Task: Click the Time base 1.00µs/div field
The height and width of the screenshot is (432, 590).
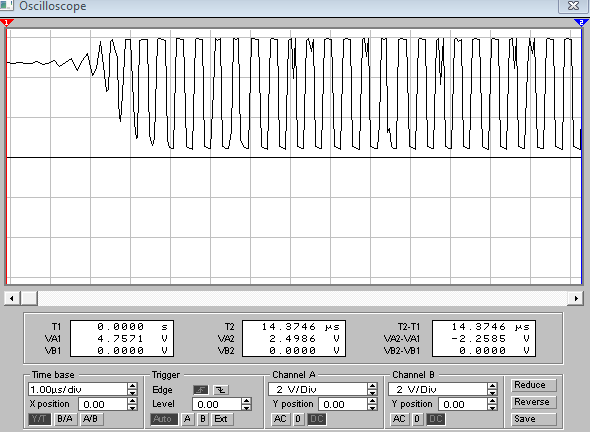Action: coord(78,389)
